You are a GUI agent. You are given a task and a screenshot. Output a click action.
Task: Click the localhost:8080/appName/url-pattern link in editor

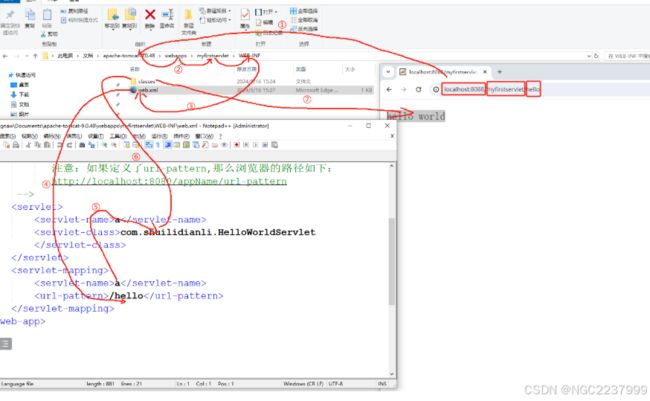(x=169, y=181)
